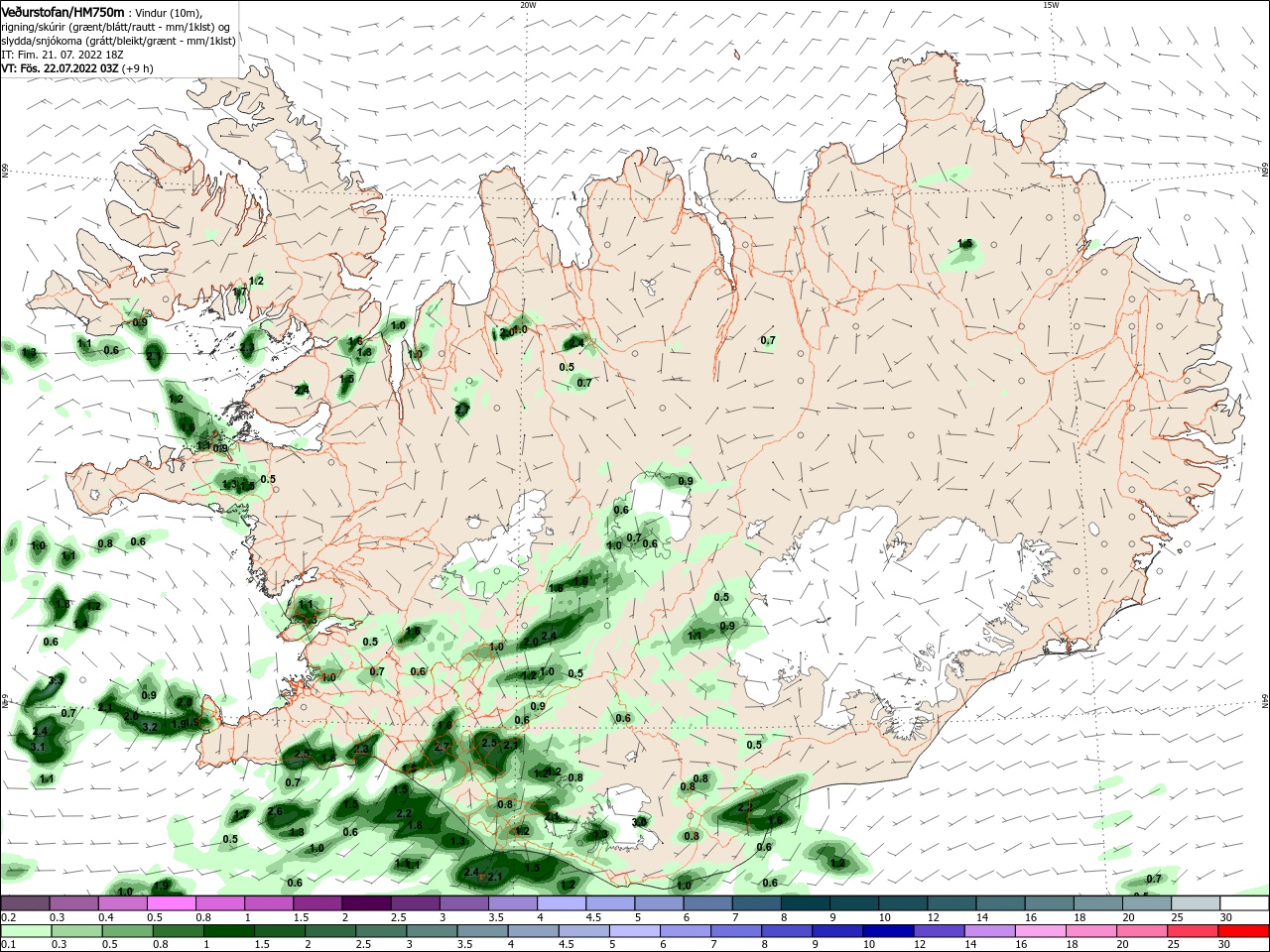Pick the darkest green 1 mm rain swatch

coord(226,931)
